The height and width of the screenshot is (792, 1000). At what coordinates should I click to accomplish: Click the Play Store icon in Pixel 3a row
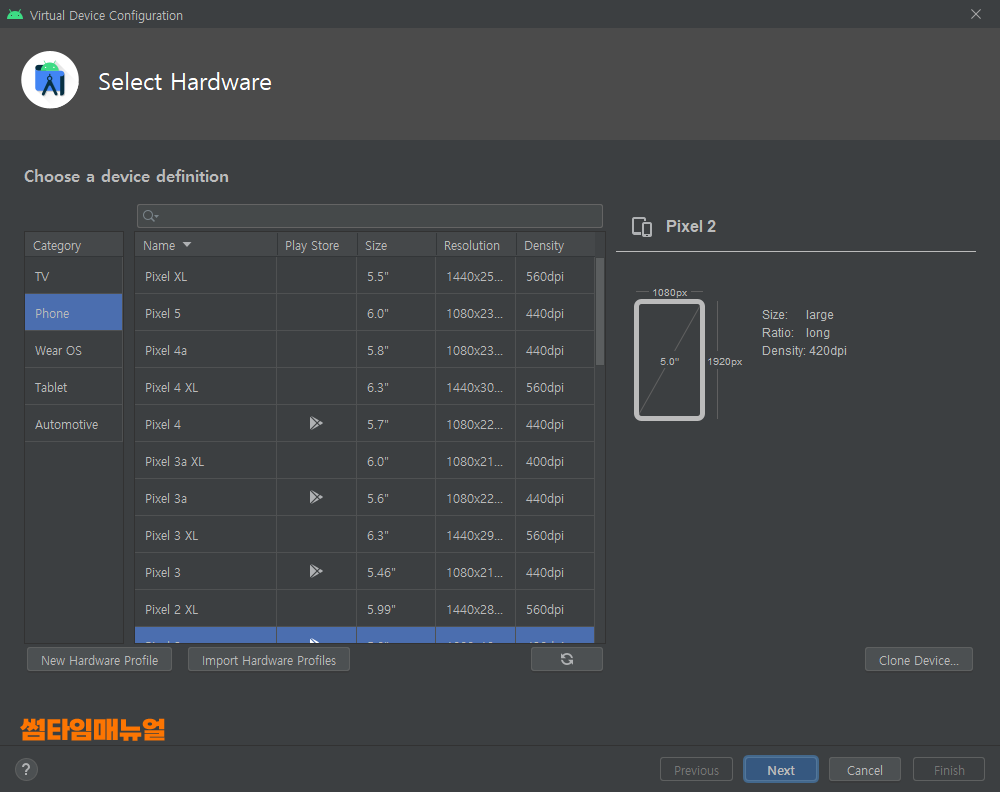coord(316,497)
